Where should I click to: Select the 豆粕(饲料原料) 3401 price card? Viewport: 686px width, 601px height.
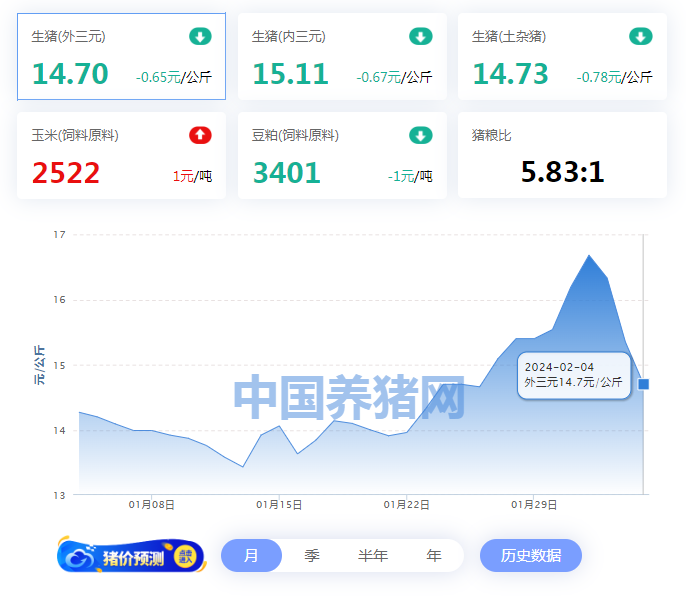tap(342, 155)
